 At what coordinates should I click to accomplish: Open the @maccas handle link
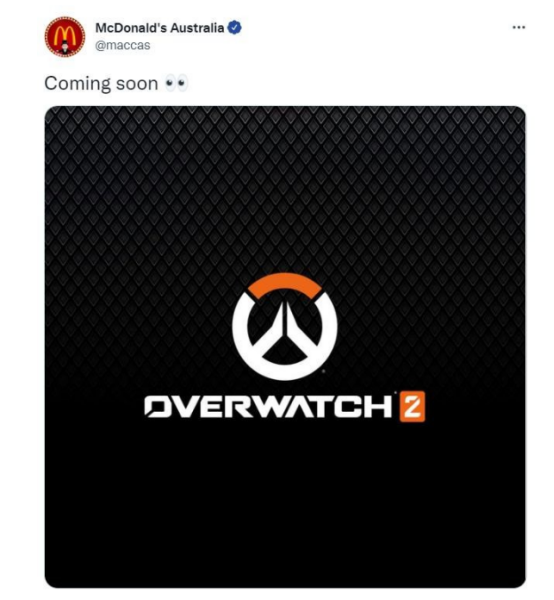coord(122,45)
